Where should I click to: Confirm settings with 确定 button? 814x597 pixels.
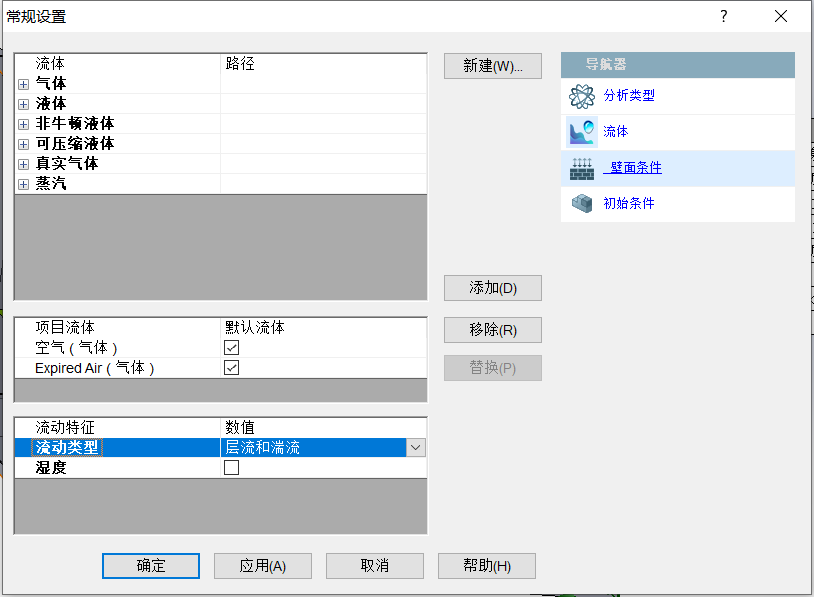click(x=150, y=565)
